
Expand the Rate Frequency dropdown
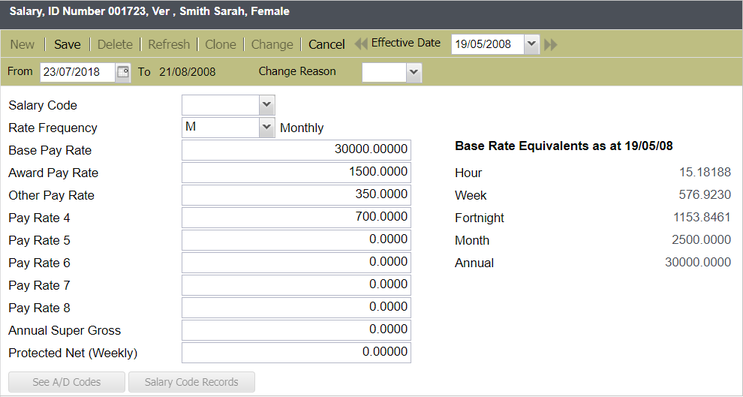[267, 127]
